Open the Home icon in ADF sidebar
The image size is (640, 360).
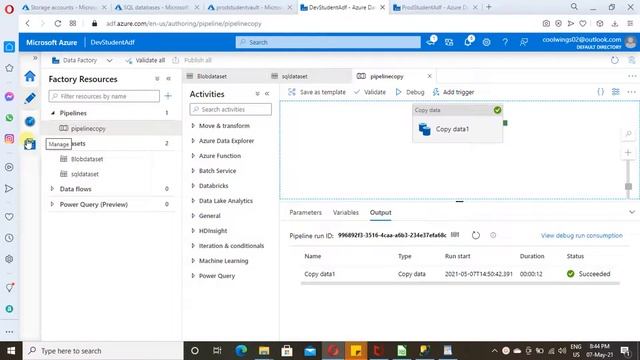pos(30,76)
